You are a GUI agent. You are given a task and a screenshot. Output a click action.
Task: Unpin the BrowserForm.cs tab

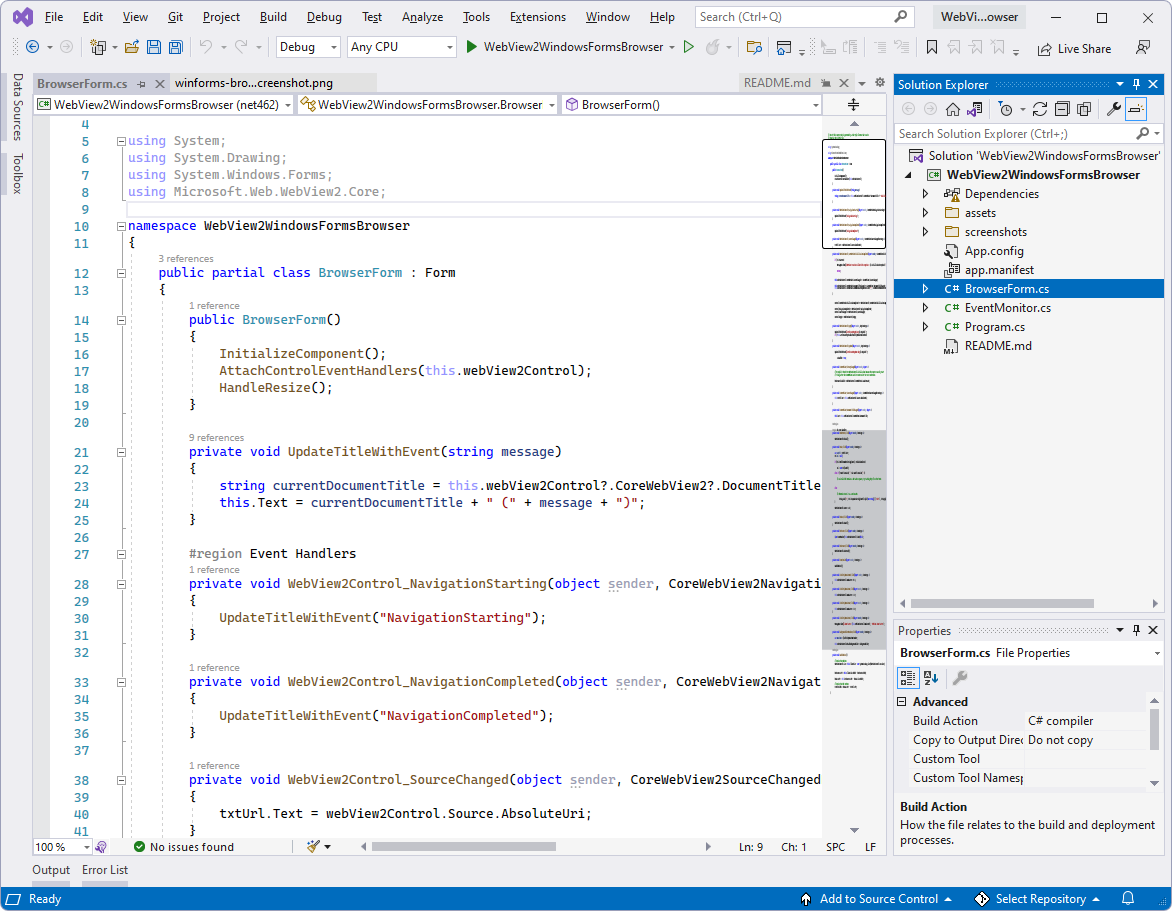coord(142,86)
